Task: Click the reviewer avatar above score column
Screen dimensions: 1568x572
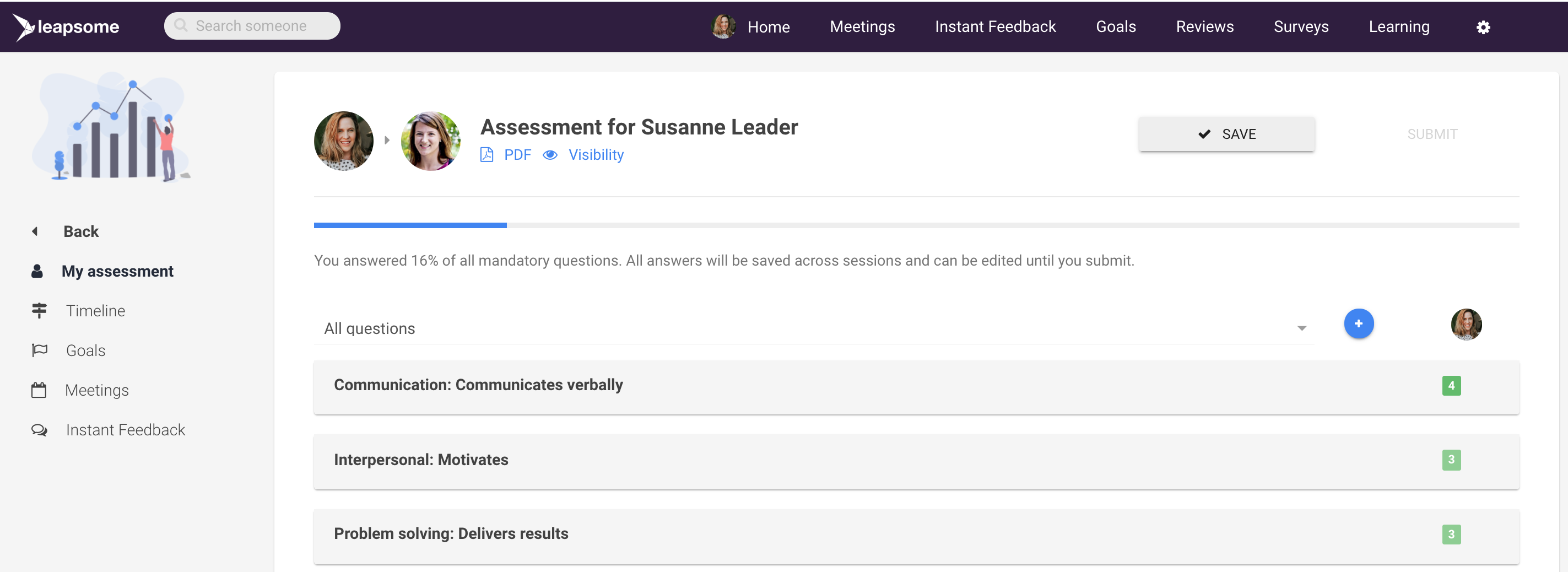Action: coord(1466,325)
